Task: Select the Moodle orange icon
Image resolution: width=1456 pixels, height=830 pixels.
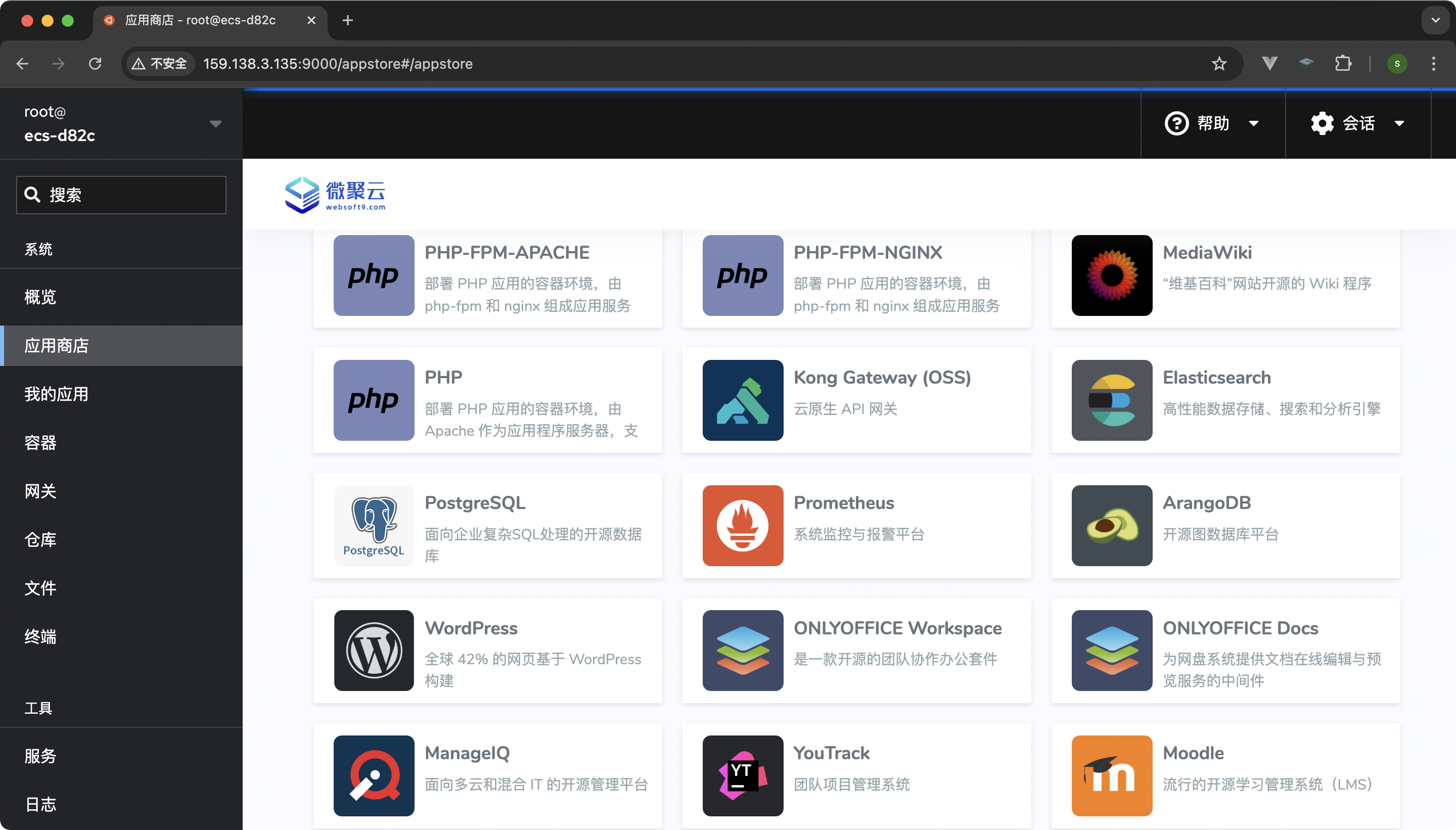Action: coord(1111,775)
